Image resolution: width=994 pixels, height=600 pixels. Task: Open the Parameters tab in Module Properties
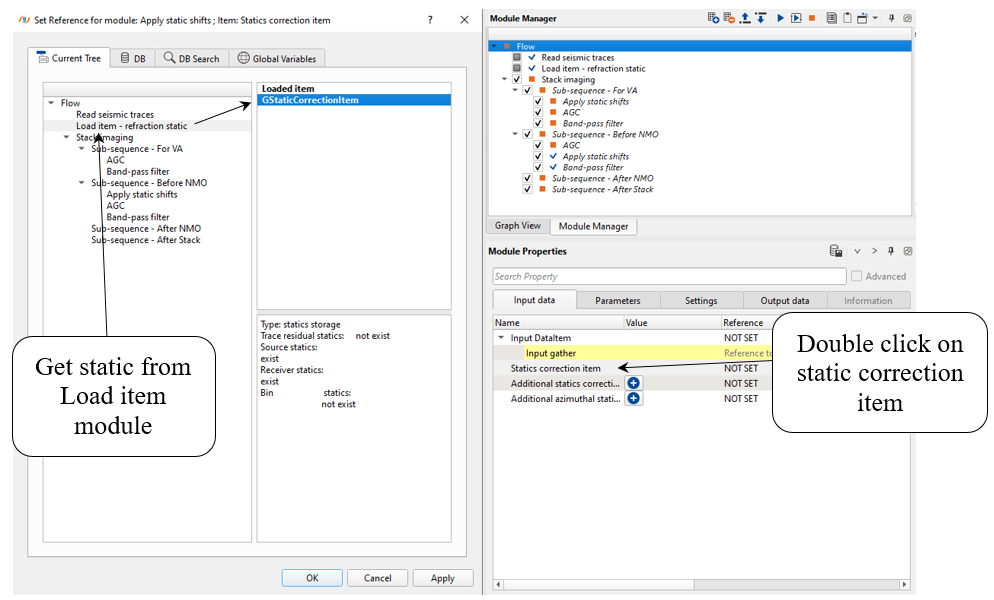[617, 300]
